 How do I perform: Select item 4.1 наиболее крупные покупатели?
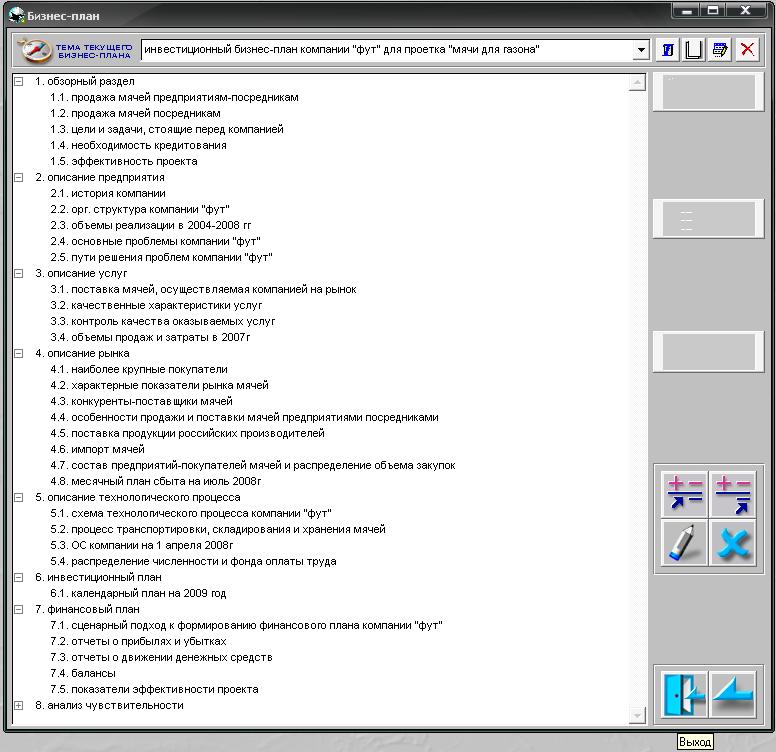click(x=139, y=370)
